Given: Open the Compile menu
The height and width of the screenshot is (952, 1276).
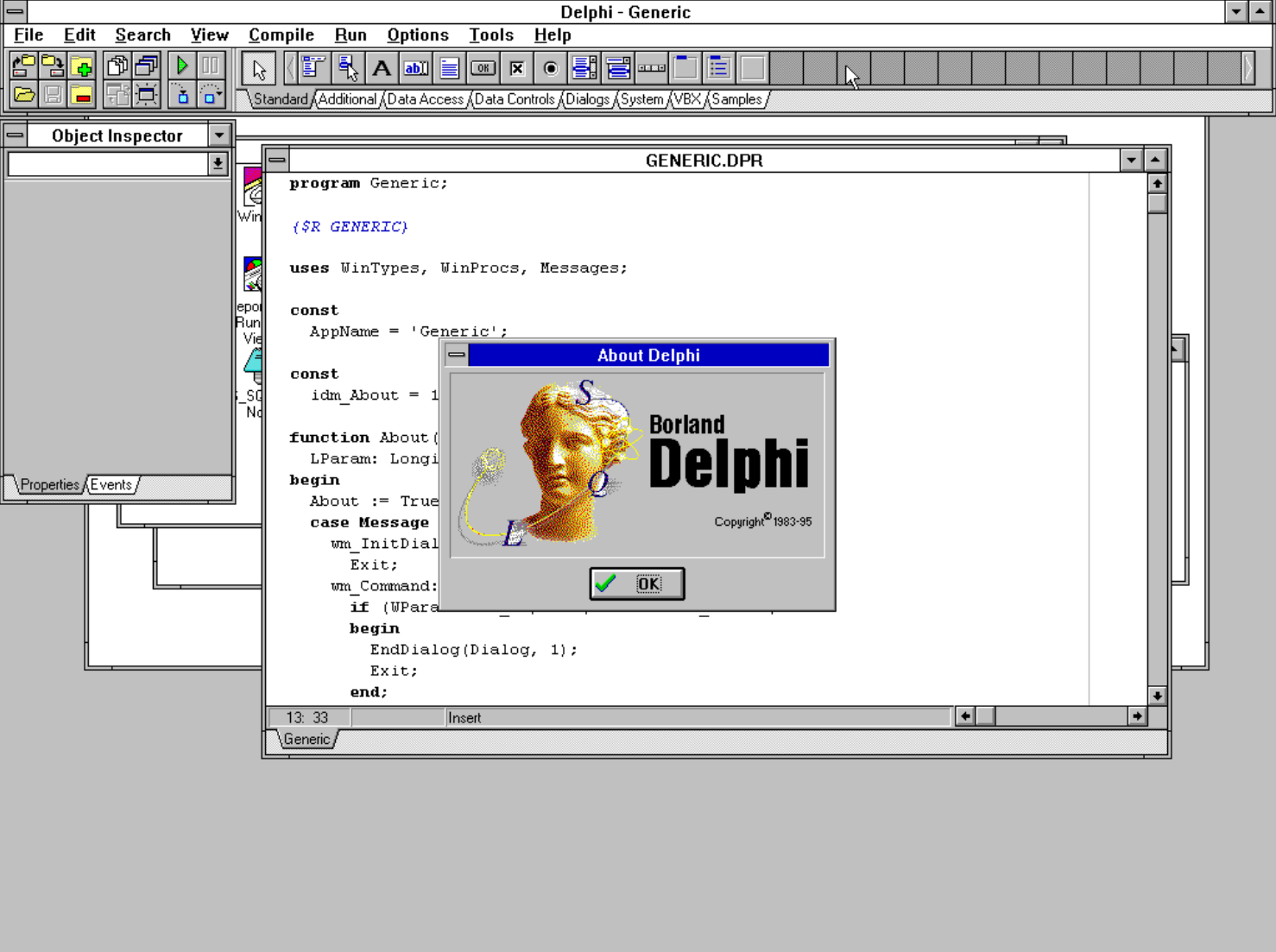Looking at the screenshot, I should [x=281, y=35].
